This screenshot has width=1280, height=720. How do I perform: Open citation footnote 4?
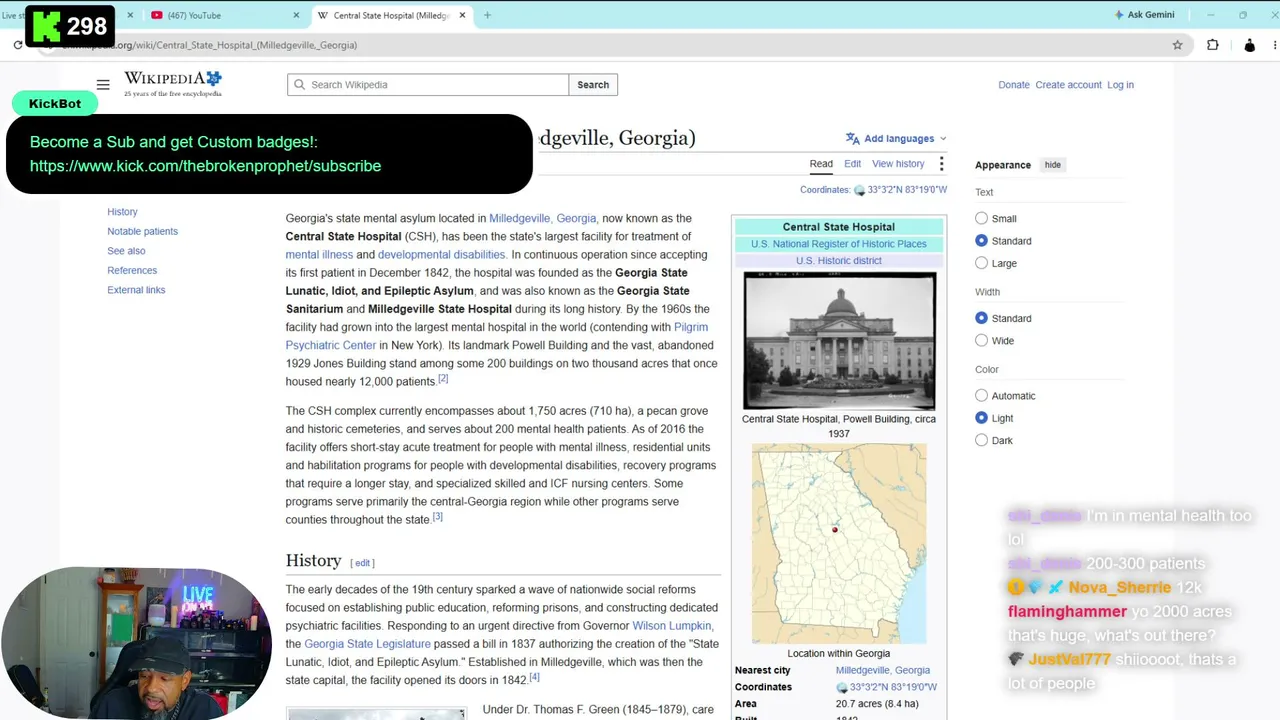click(535, 677)
